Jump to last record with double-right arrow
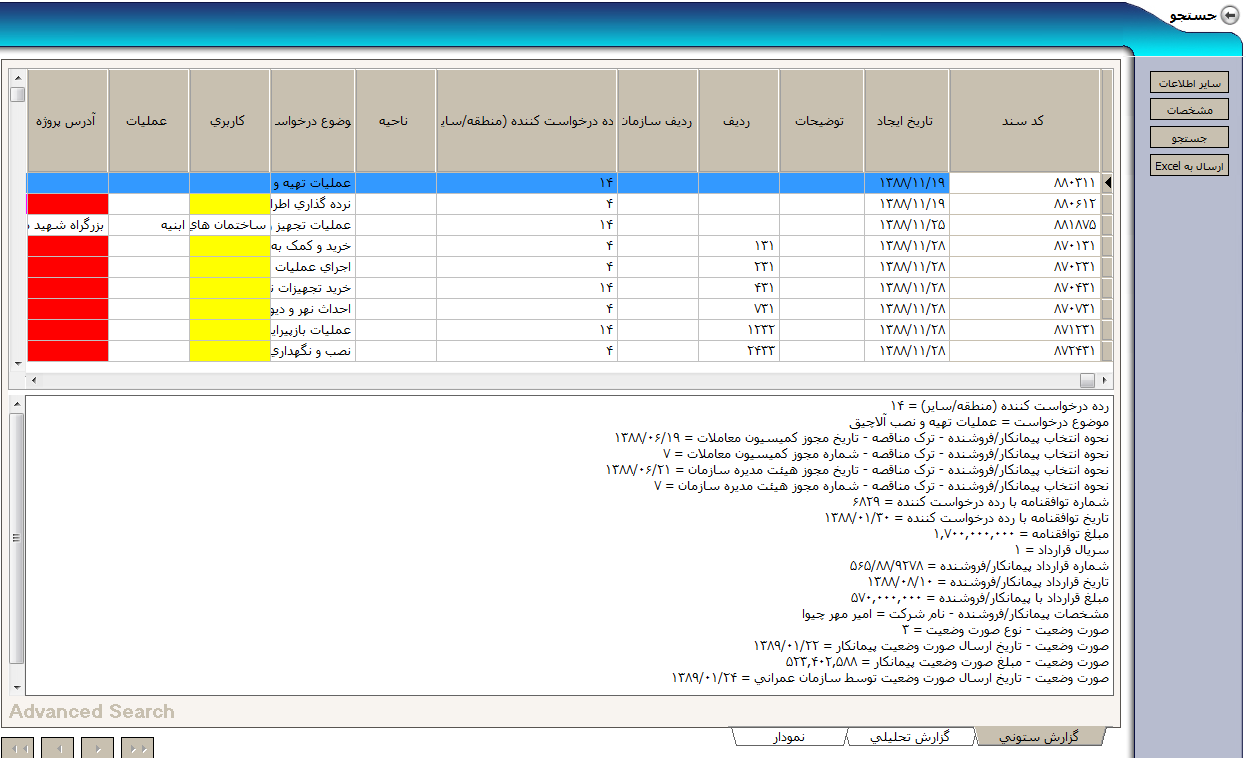The image size is (1246, 758). point(137,747)
